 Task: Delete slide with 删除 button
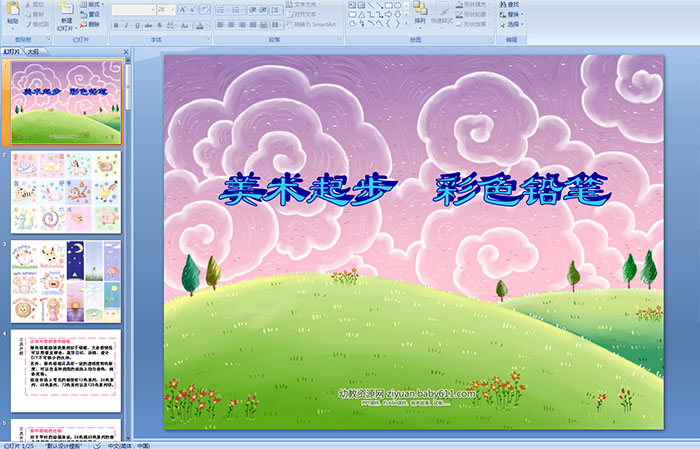click(x=90, y=24)
